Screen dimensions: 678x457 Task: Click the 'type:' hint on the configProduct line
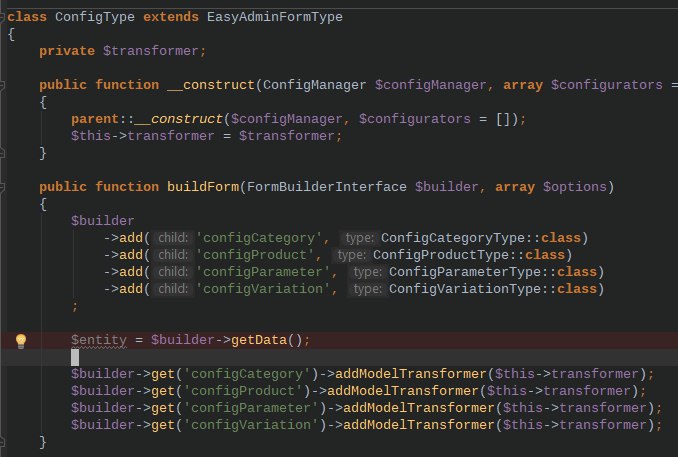[352, 255]
